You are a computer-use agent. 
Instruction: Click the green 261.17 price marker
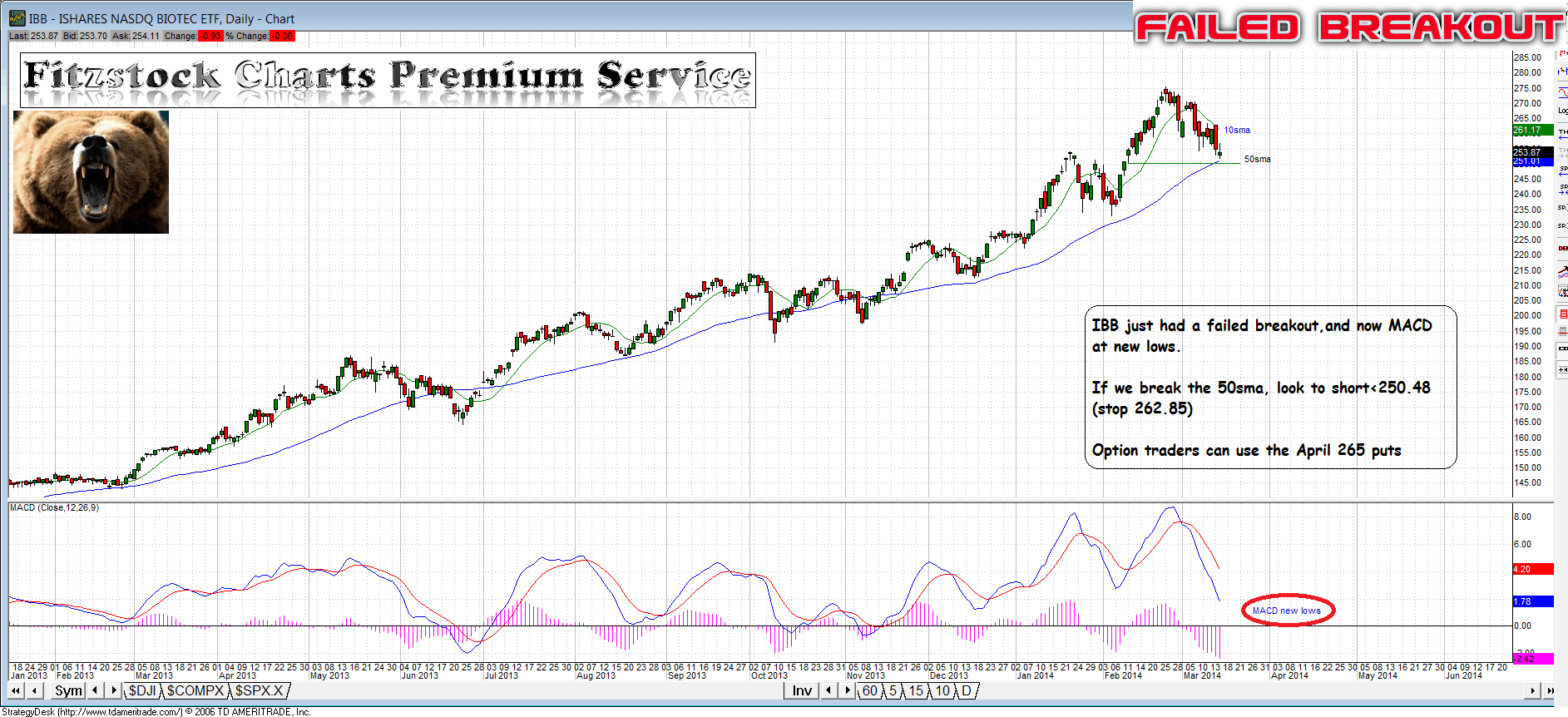point(1532,130)
